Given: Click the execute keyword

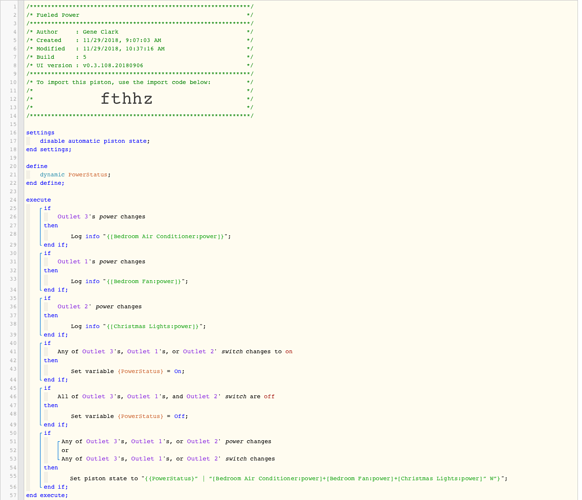Looking at the screenshot, I should 38,200.
